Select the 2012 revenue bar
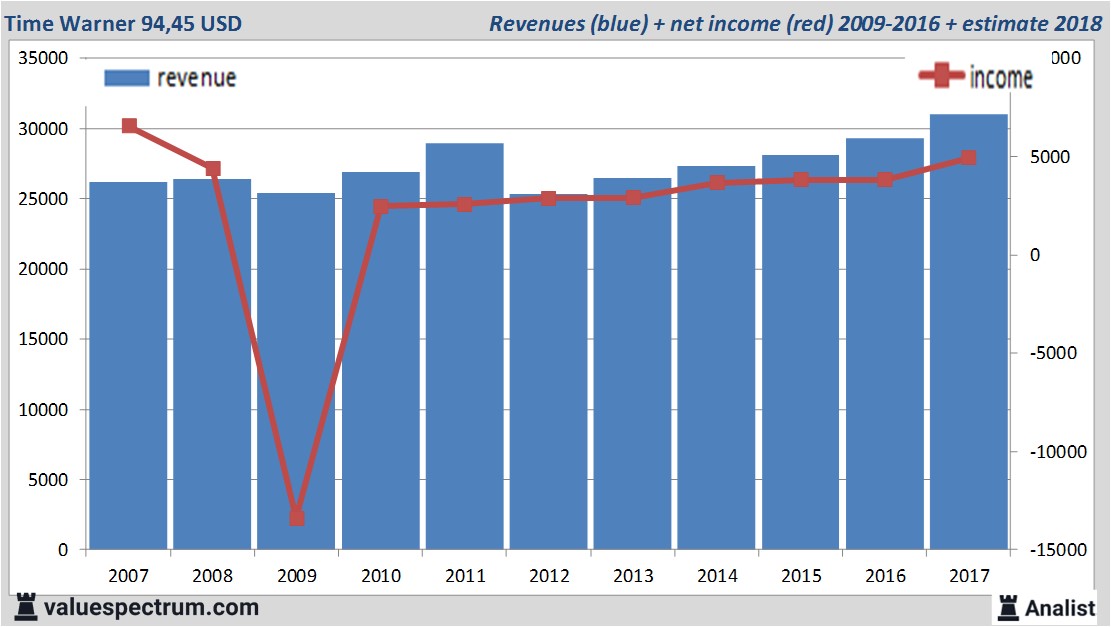The height and width of the screenshot is (627, 1111). [548, 372]
